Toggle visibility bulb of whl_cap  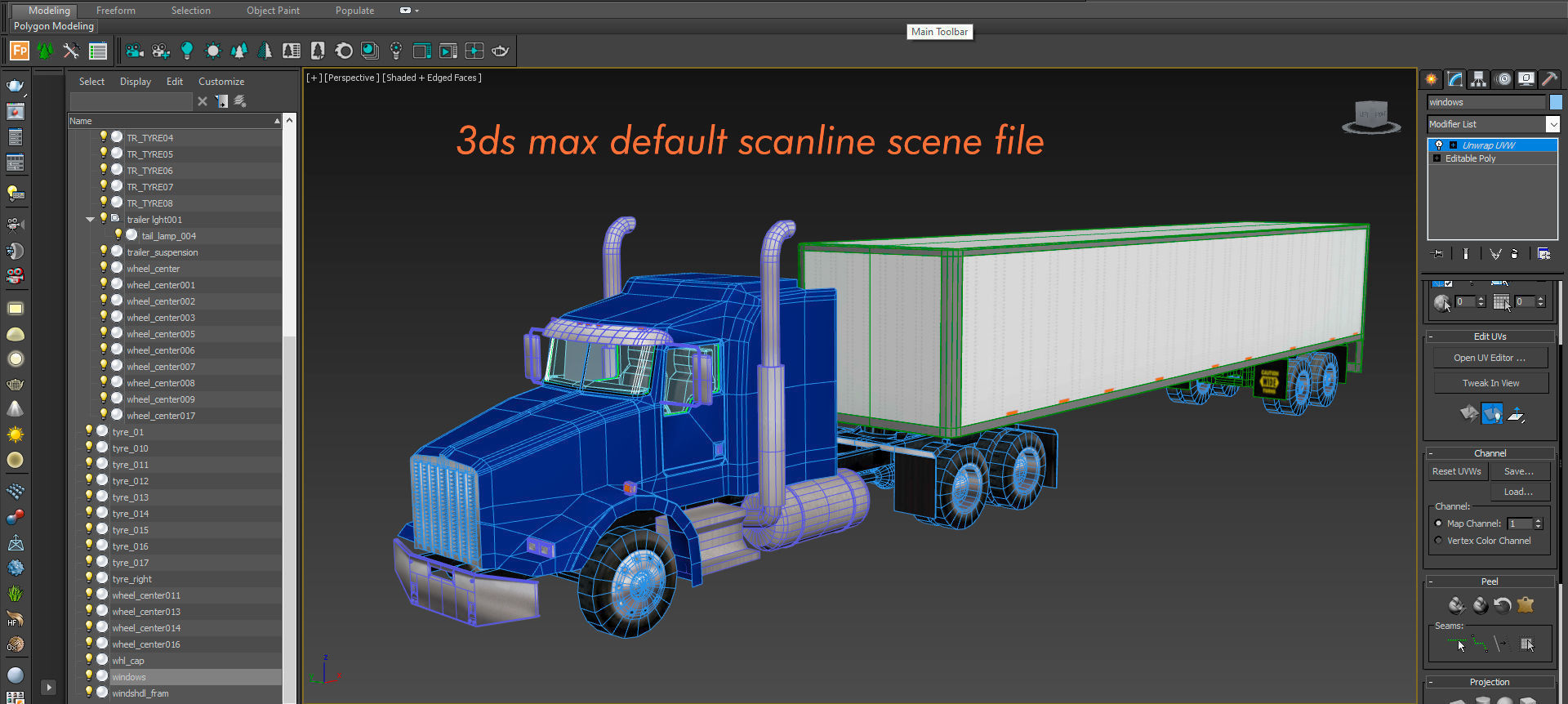pos(89,660)
